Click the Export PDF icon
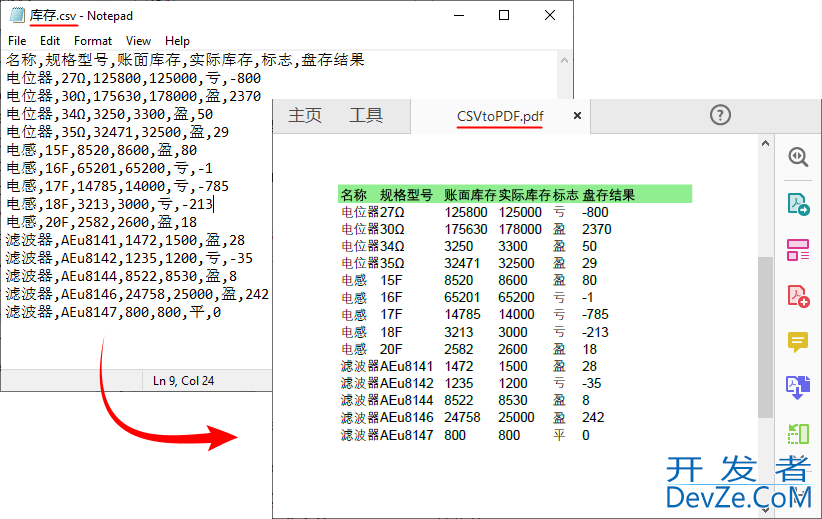The image size is (822, 519). [798, 204]
